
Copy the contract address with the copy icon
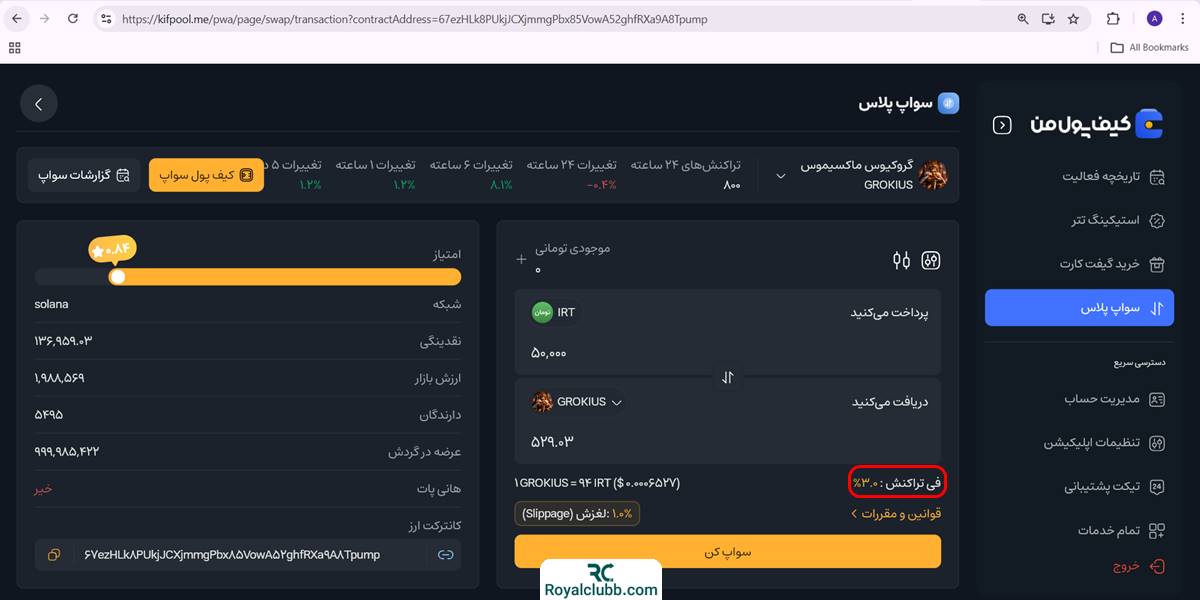click(54, 554)
